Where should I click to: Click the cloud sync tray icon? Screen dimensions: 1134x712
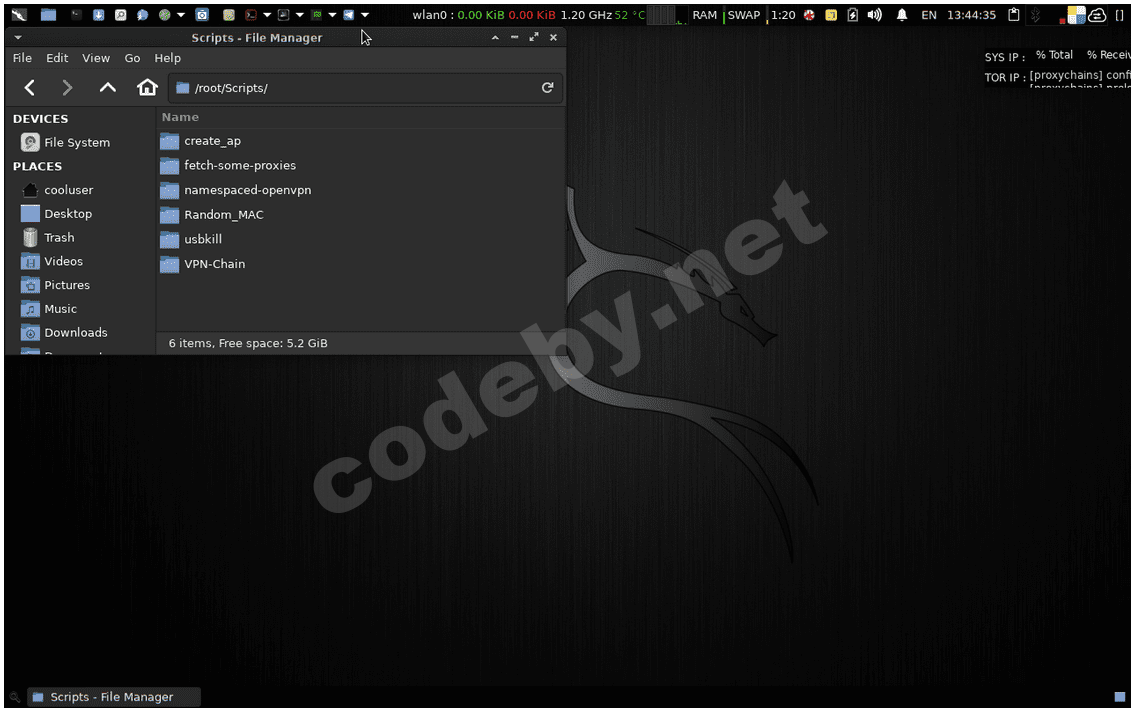click(1097, 14)
